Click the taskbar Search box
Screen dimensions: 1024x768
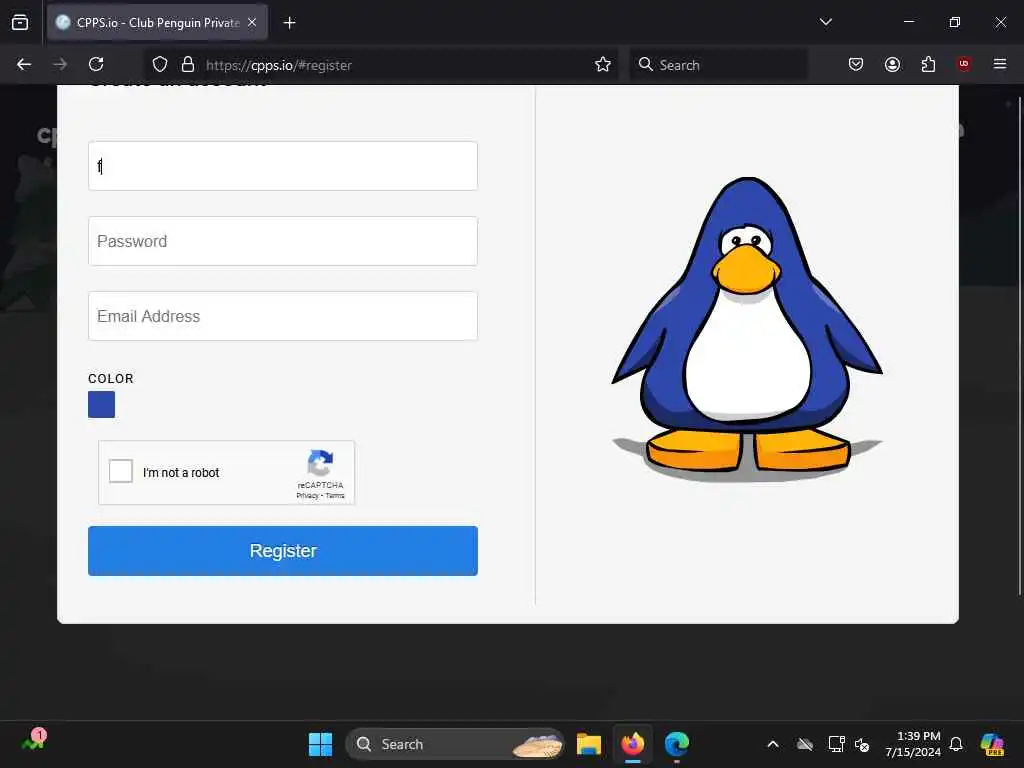(x=455, y=744)
